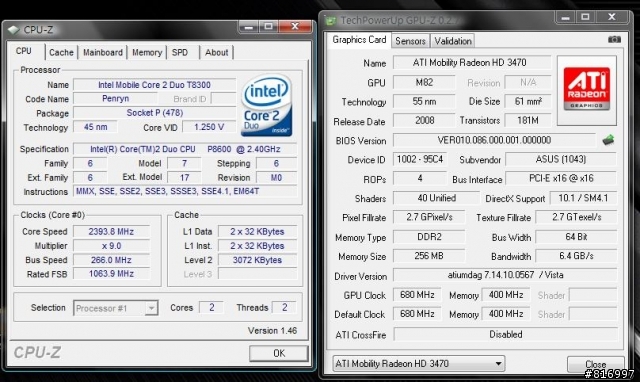Click the Memory Size value 256 MB

point(429,256)
